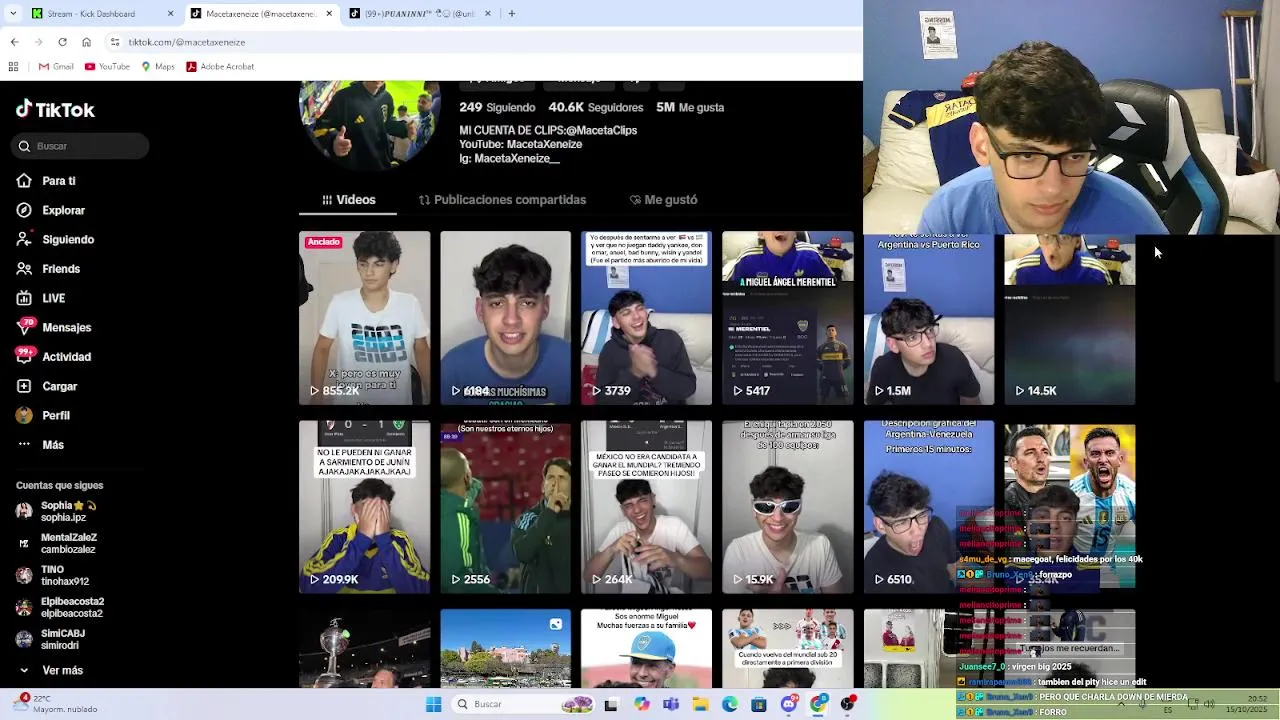
Task: Open File Explorer from the taskbar
Action: coord(700,704)
